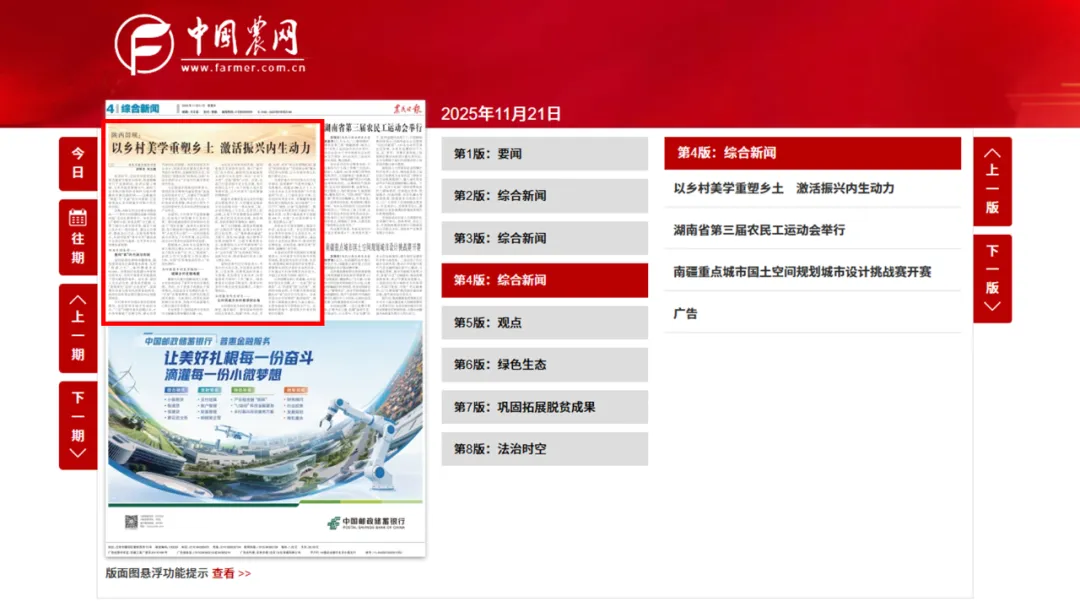
Task: Open article 以乡村美学重塑乡土 in list
Action: (783, 188)
